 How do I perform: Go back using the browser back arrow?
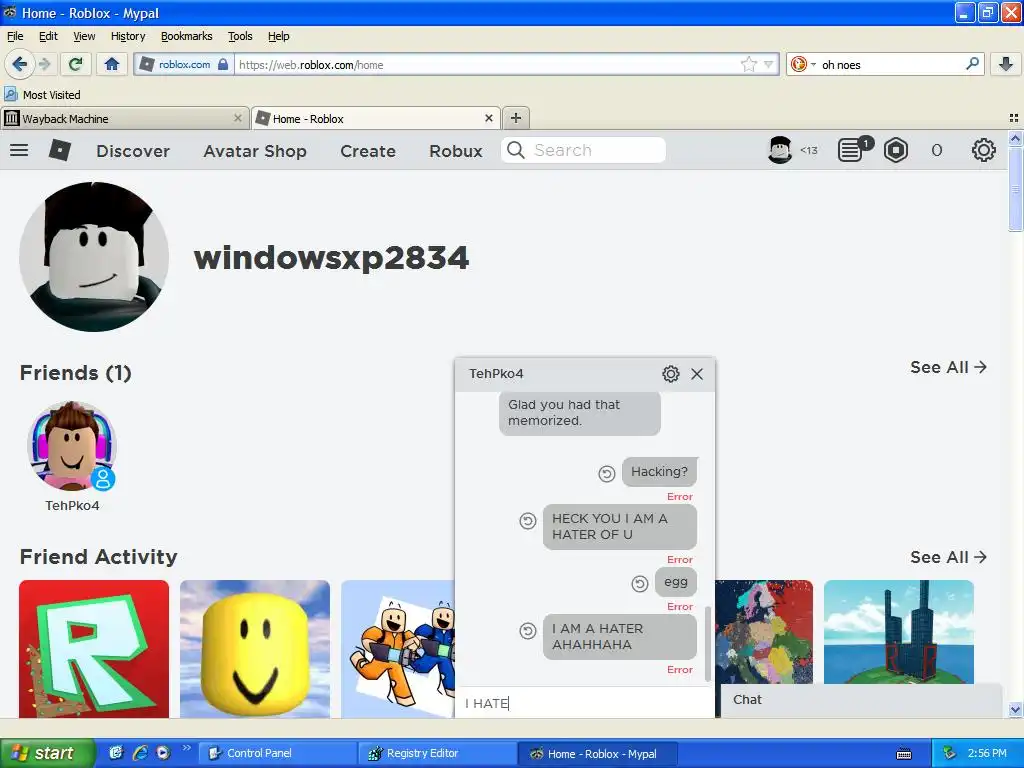point(19,64)
